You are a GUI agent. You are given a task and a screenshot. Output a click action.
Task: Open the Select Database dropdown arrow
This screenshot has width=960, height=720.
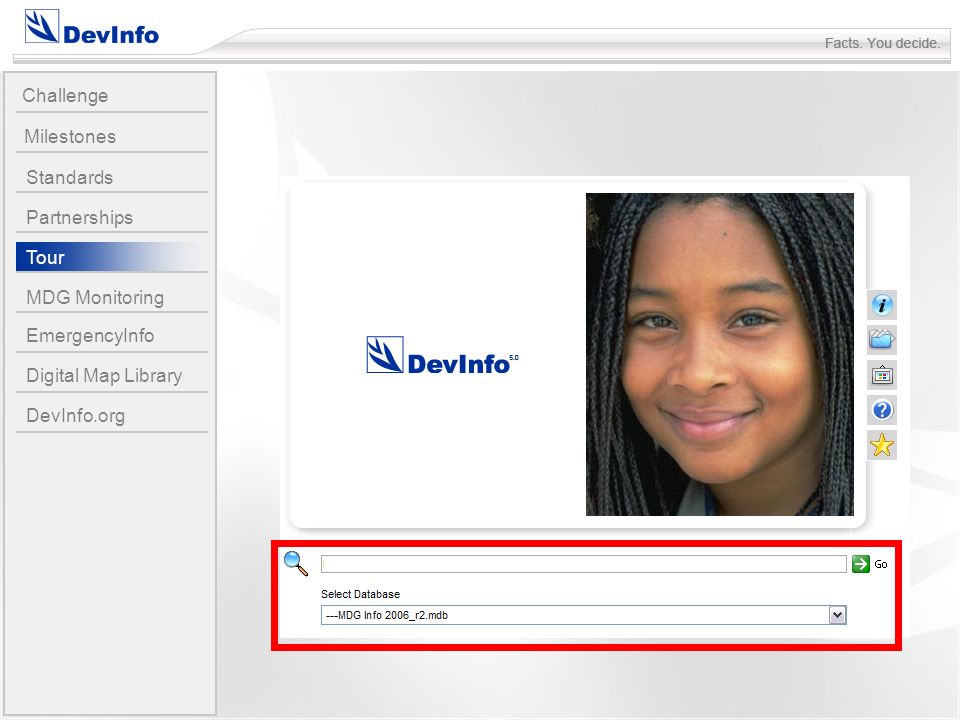(837, 615)
